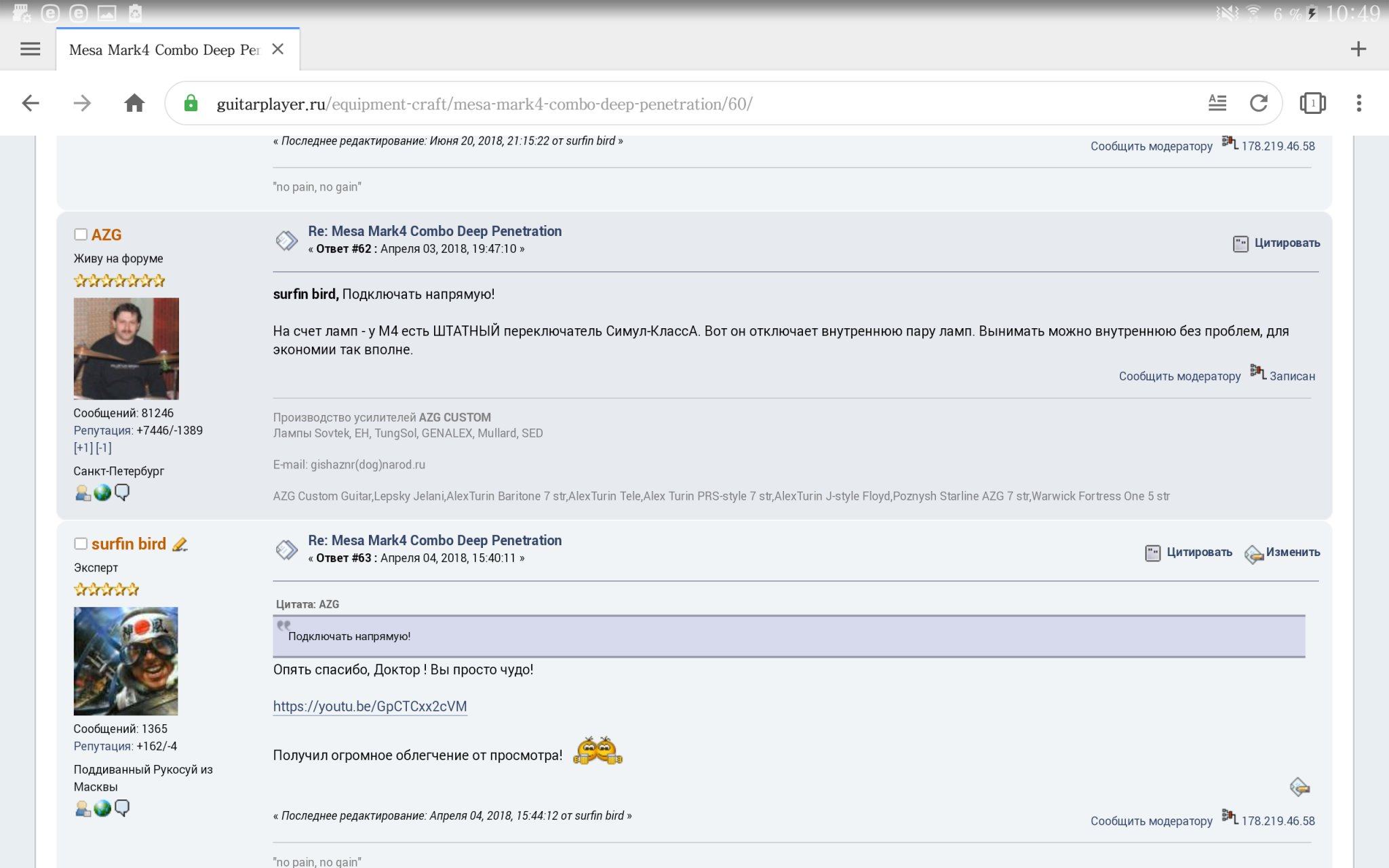
Task: Click surfin bird's profile view icon
Action: (x=83, y=808)
